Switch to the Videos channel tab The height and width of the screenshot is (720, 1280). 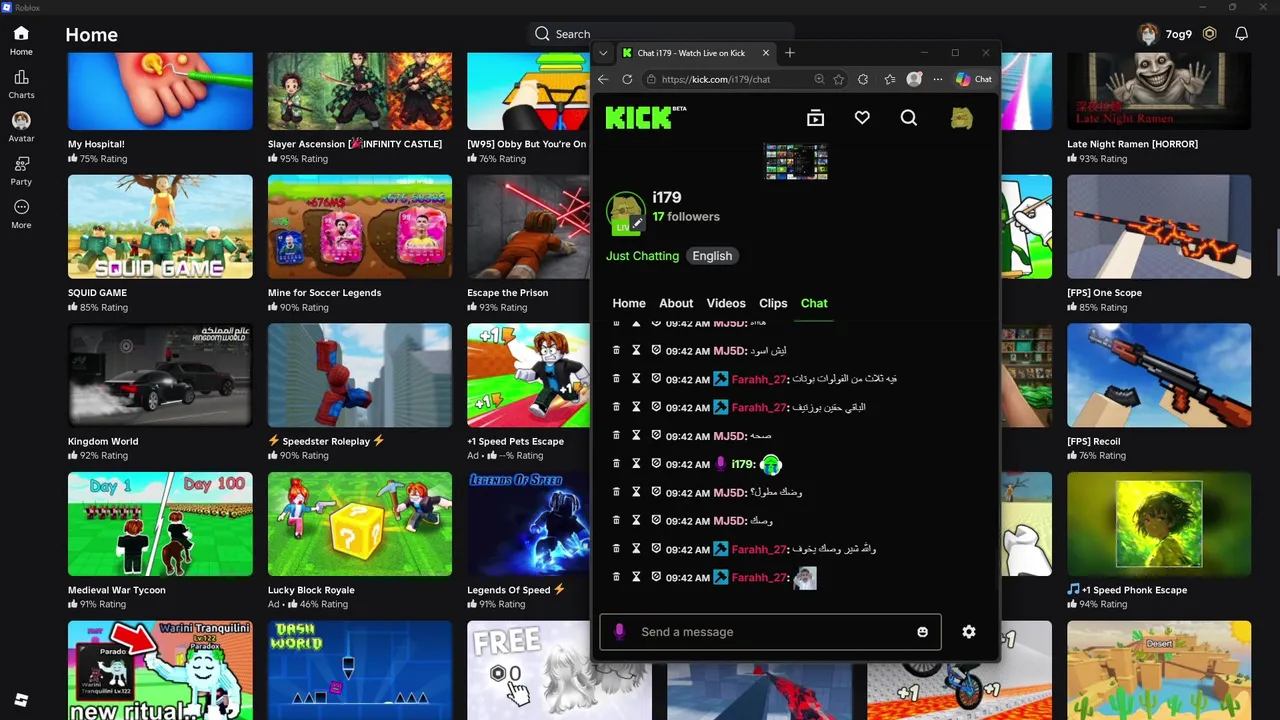coord(726,303)
